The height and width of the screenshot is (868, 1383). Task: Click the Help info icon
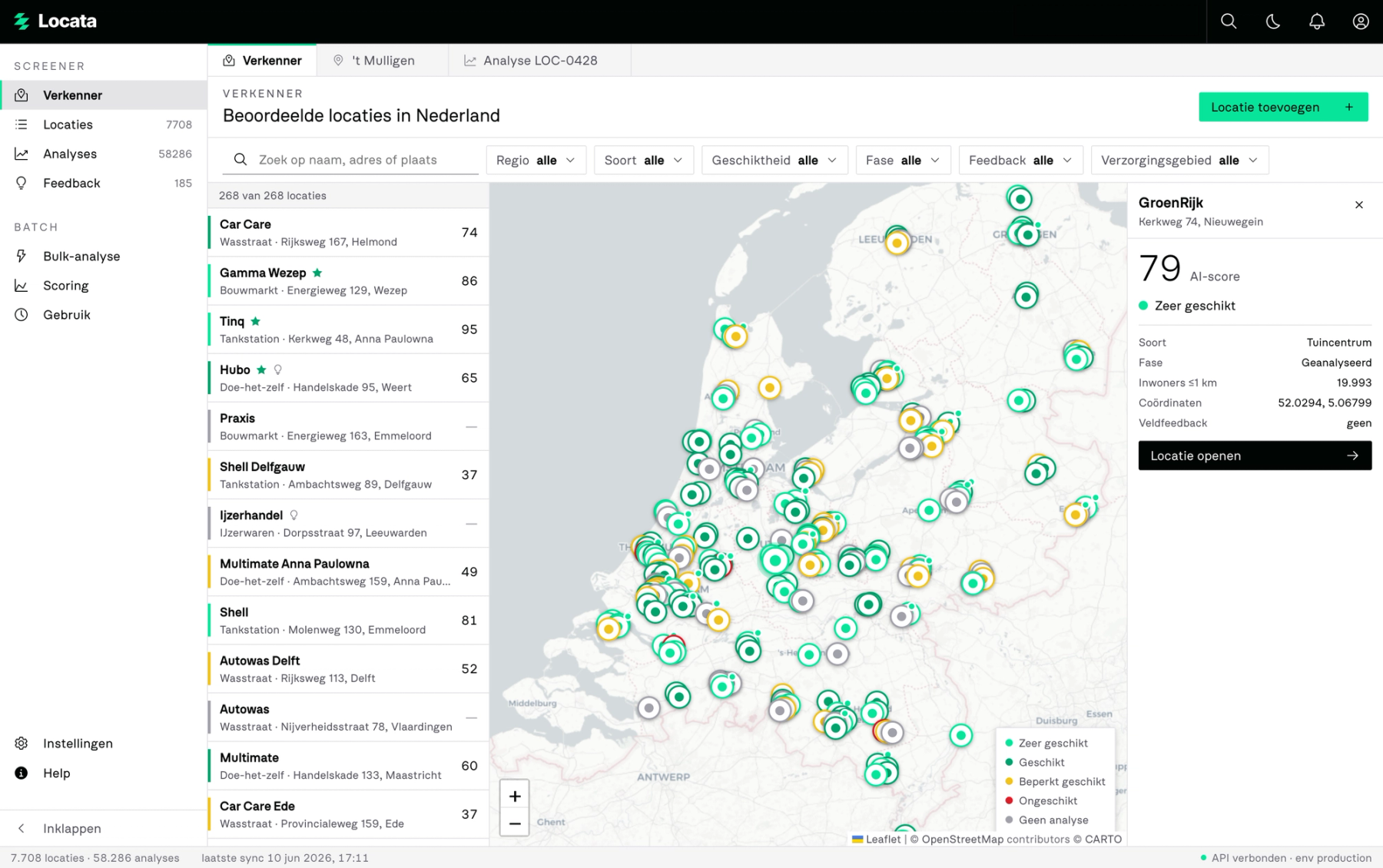tap(22, 773)
